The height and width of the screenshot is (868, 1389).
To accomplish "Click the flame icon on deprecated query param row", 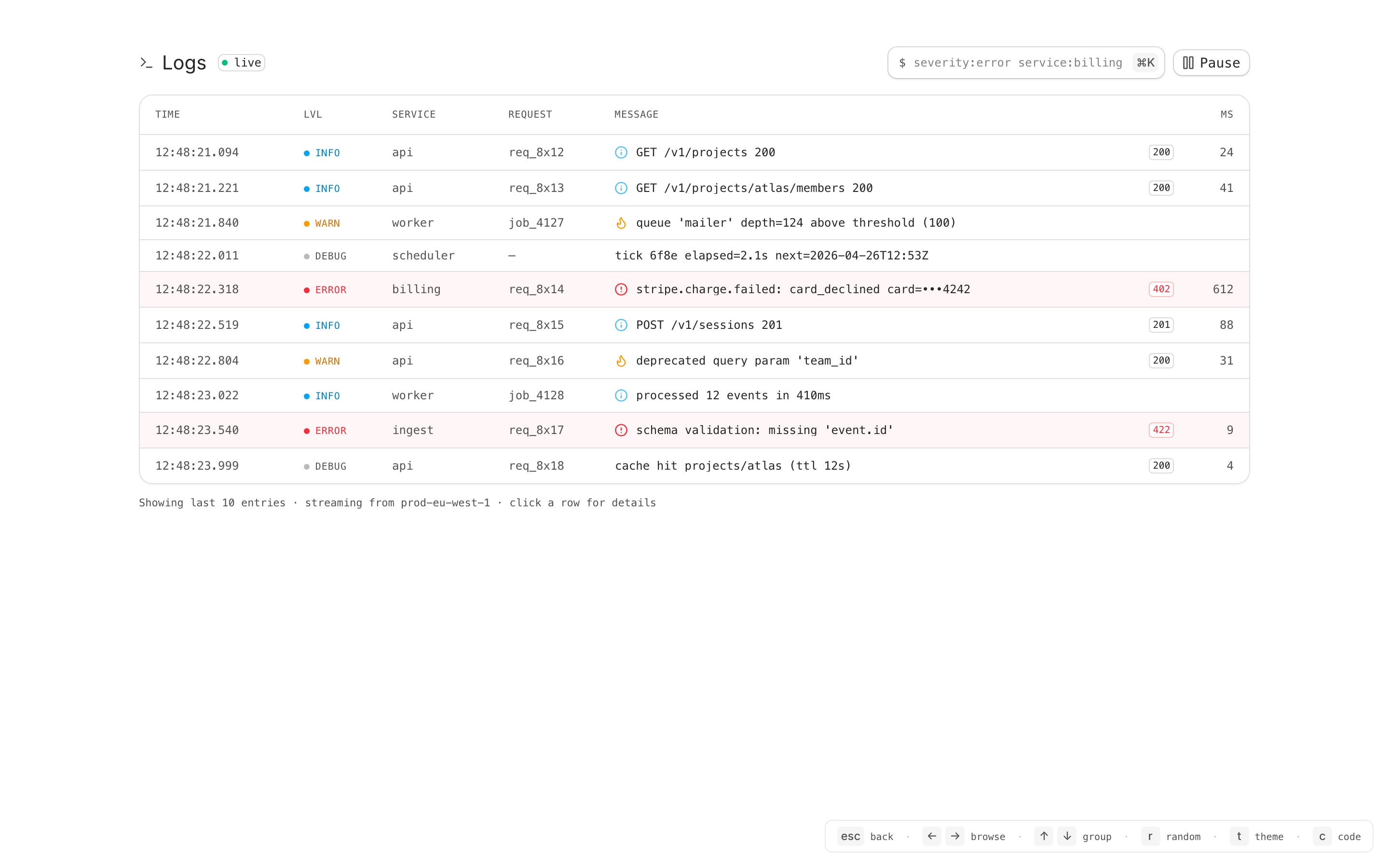I will tap(621, 361).
